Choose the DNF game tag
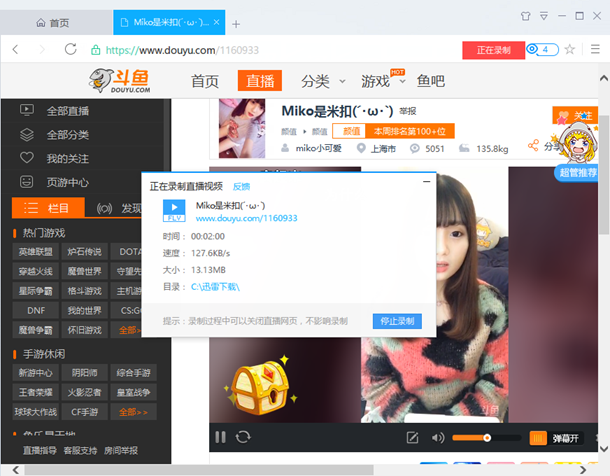This screenshot has height=476, width=610. coord(36,310)
